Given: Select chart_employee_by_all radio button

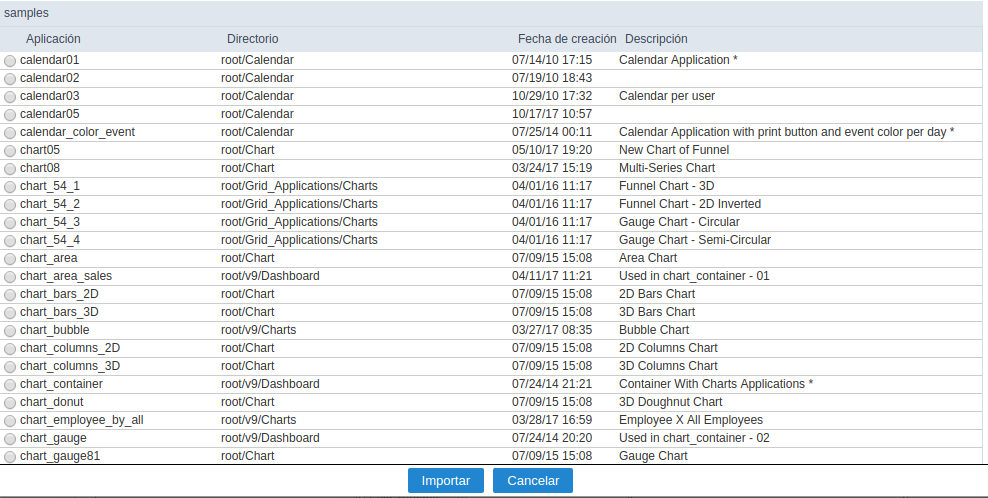Looking at the screenshot, I should pyautogui.click(x=10, y=421).
